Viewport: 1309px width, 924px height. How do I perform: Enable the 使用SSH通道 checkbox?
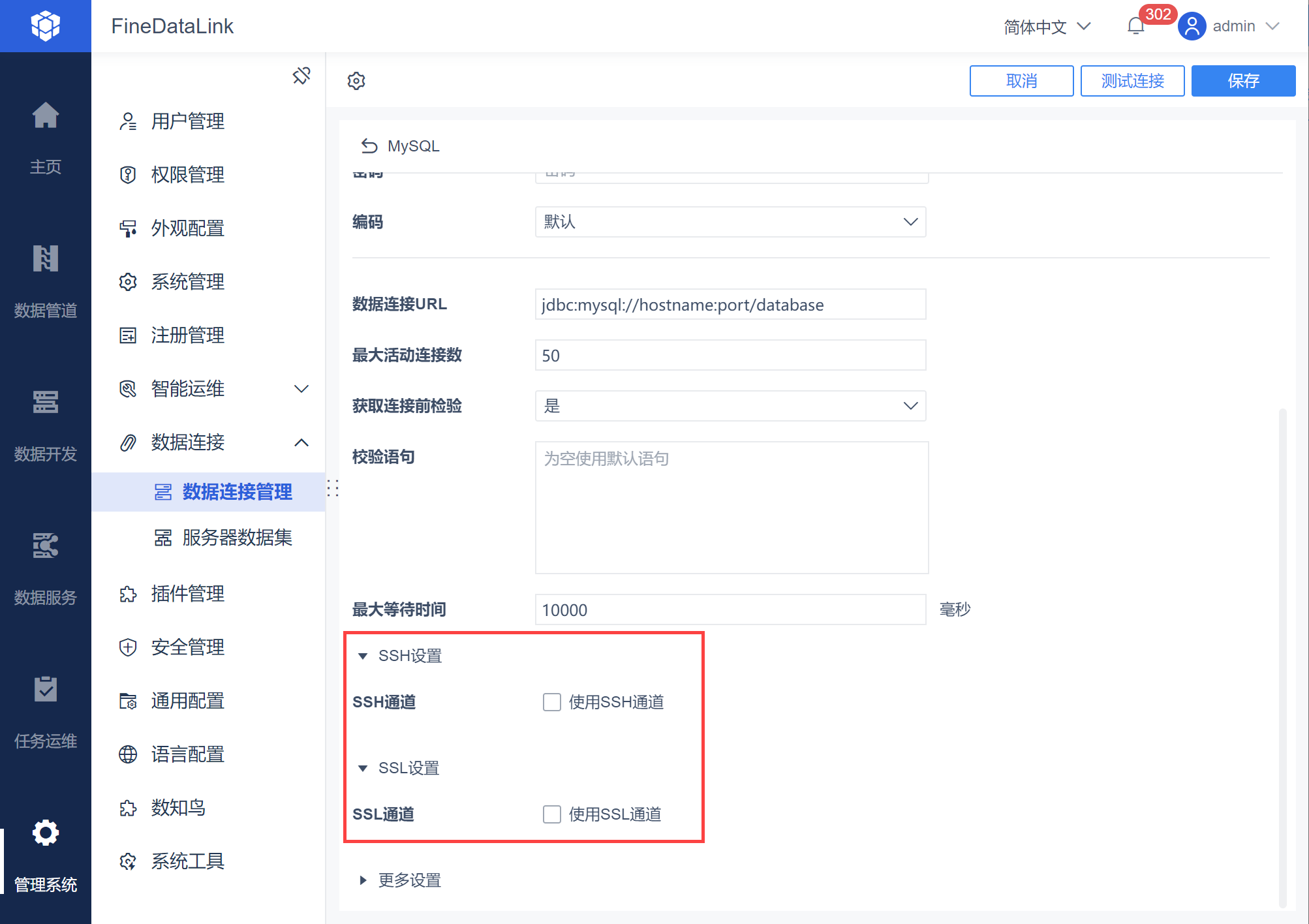[552, 702]
